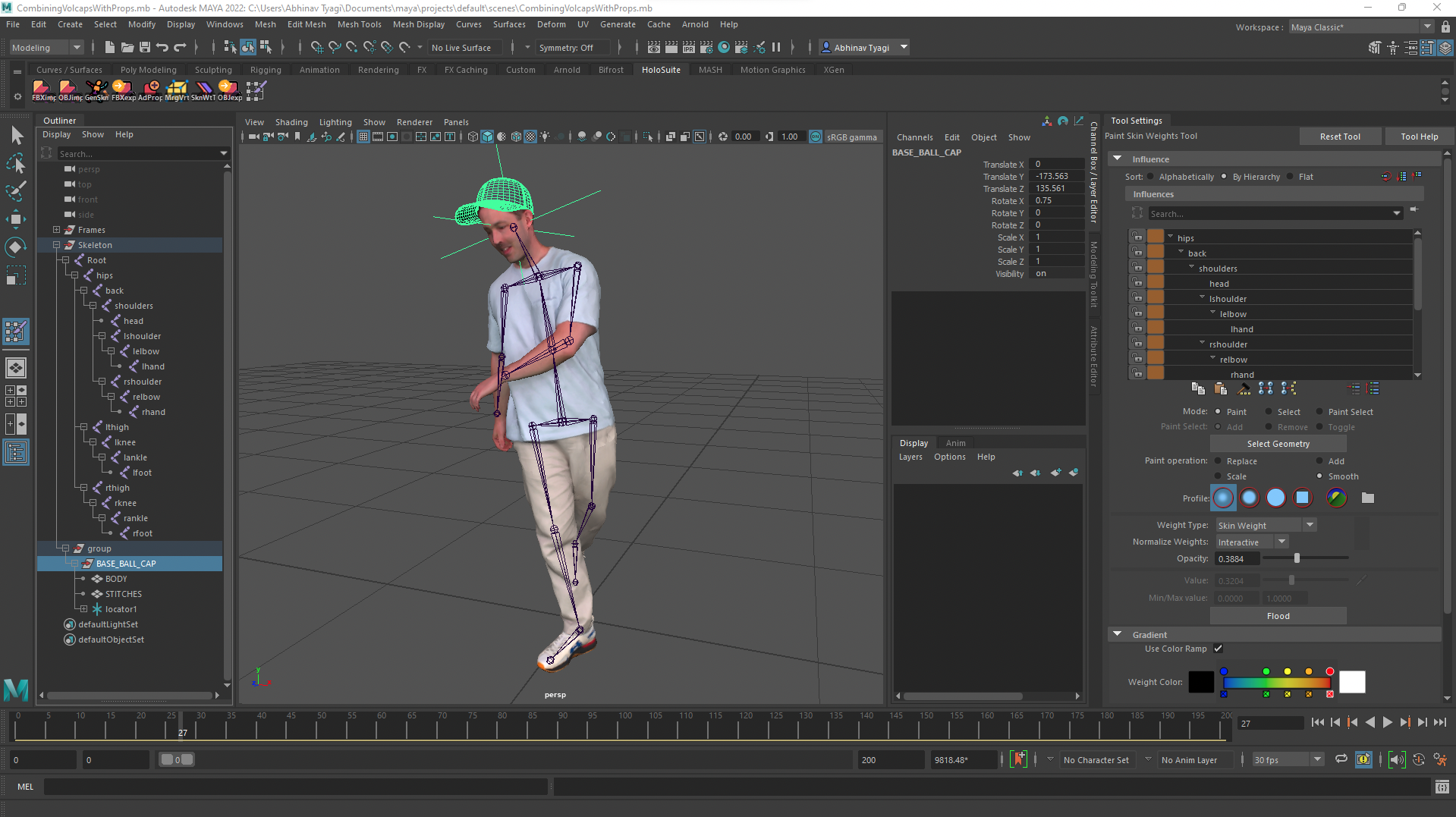
Task: Click the GenSkn shelf icon
Action: 96,89
